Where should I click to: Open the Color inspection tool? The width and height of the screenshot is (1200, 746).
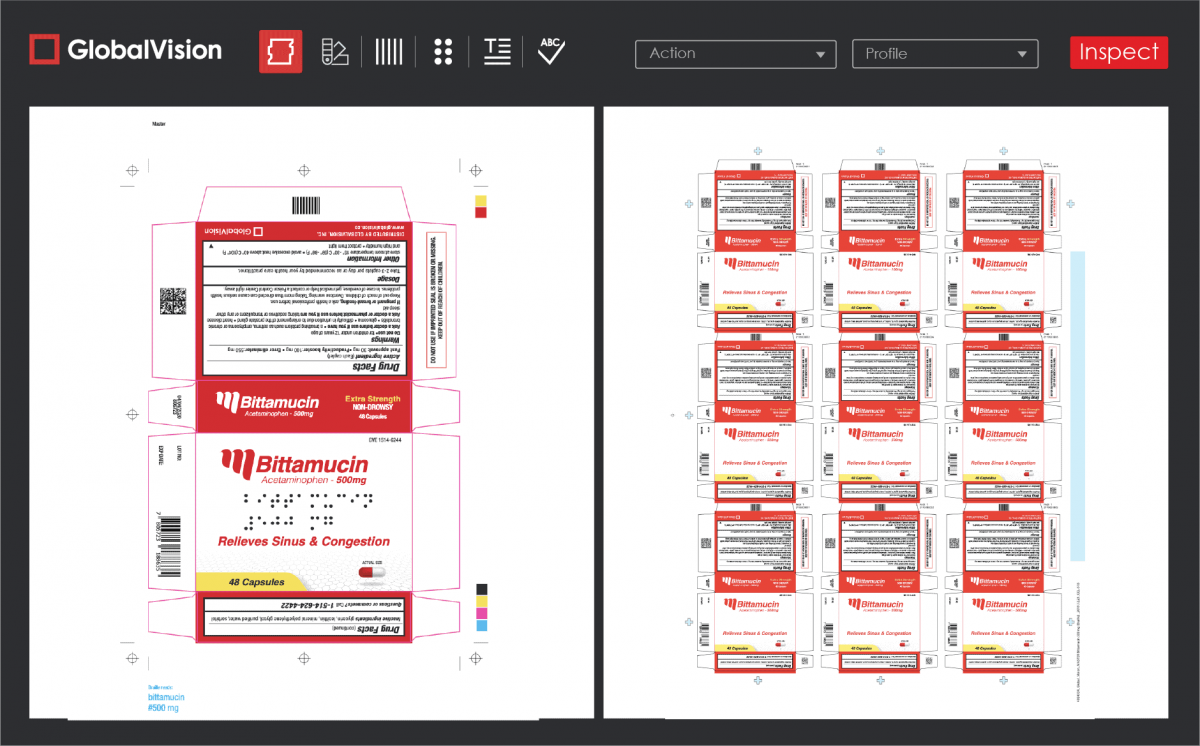335,51
